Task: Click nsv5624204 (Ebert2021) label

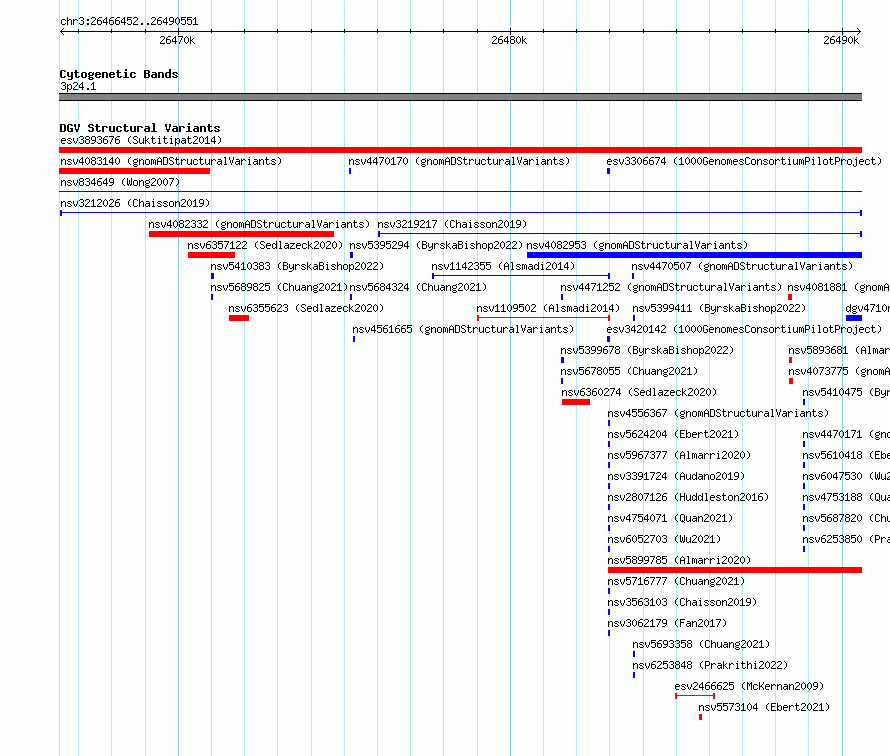Action: (673, 434)
